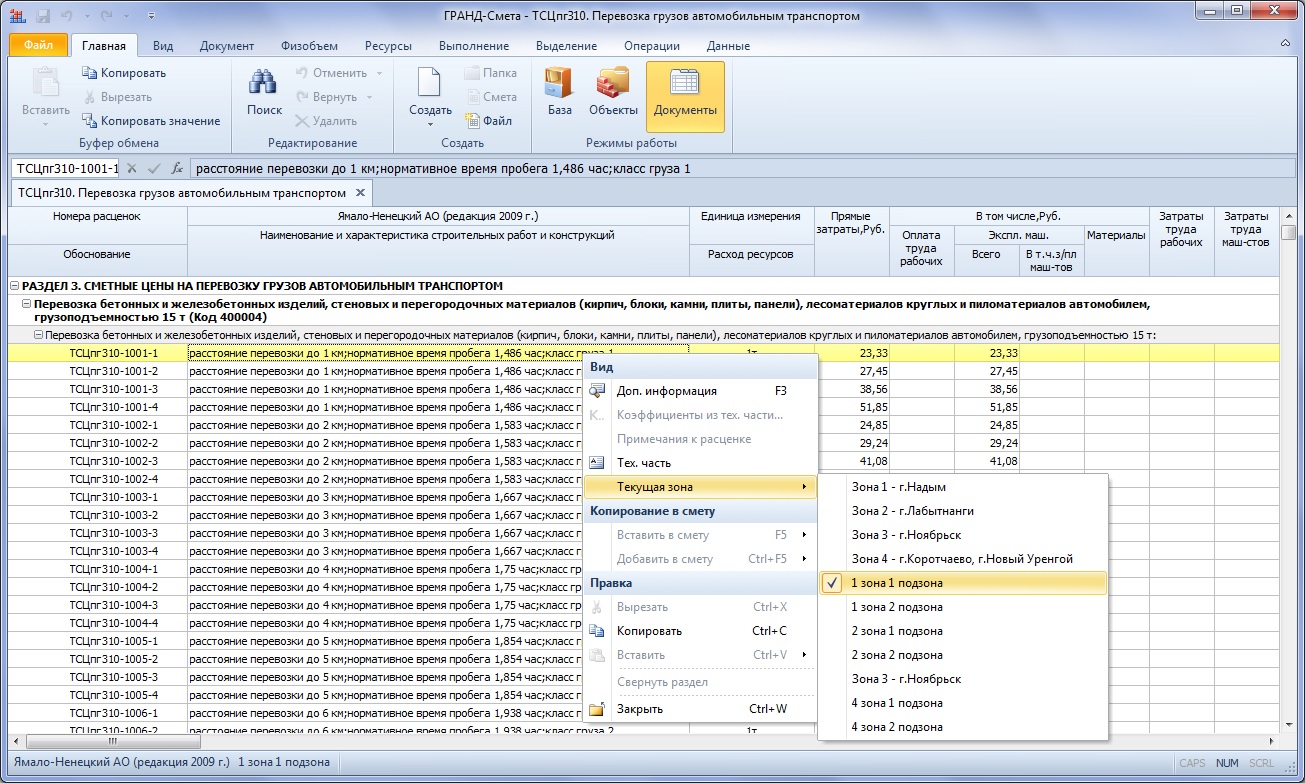Pick 2 зона 2 подзона option
This screenshot has width=1305, height=783.
[x=896, y=655]
